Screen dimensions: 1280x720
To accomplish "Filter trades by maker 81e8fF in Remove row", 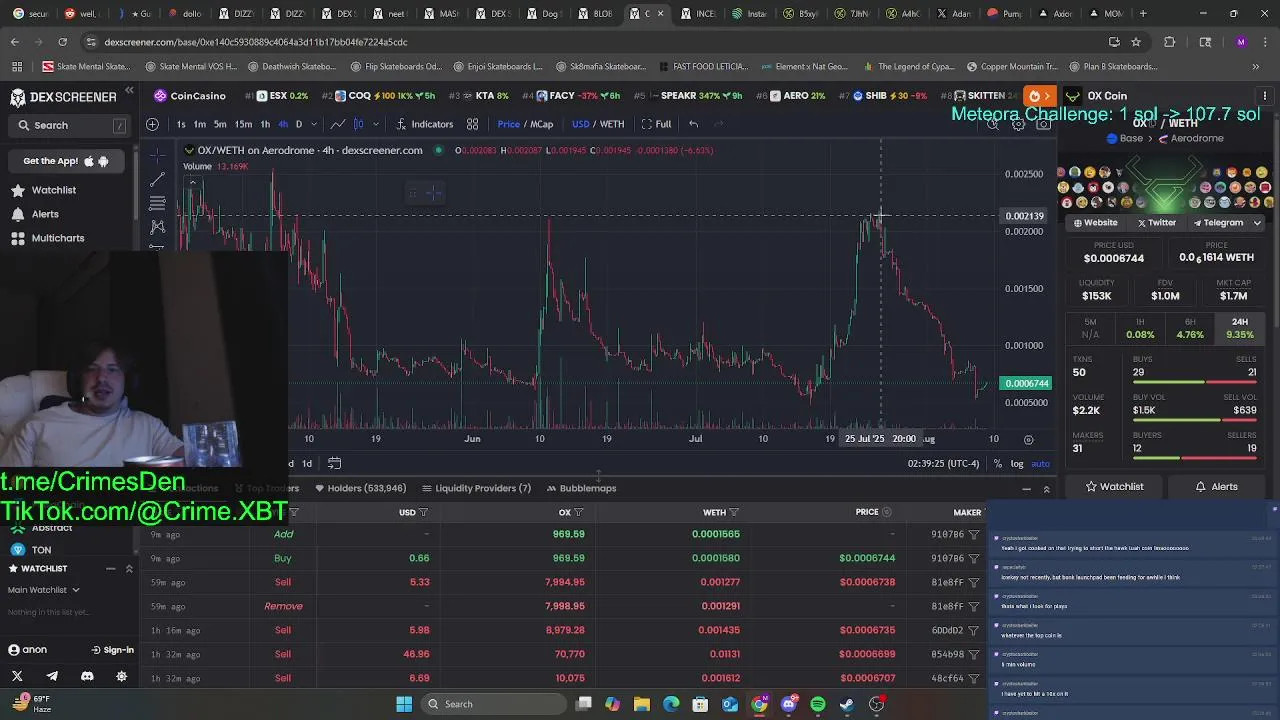I will 974,606.
